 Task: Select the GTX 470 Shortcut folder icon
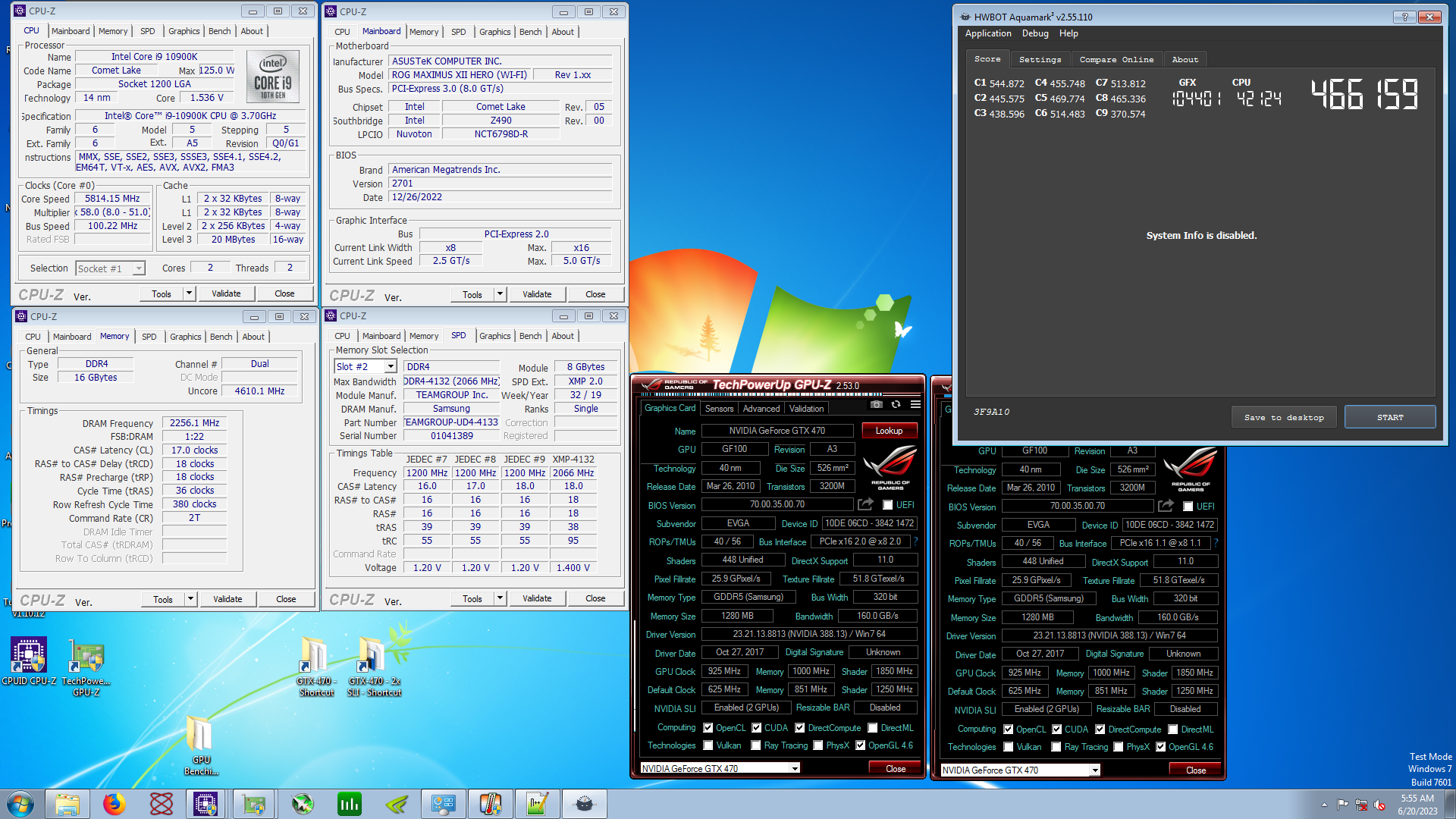[316, 667]
